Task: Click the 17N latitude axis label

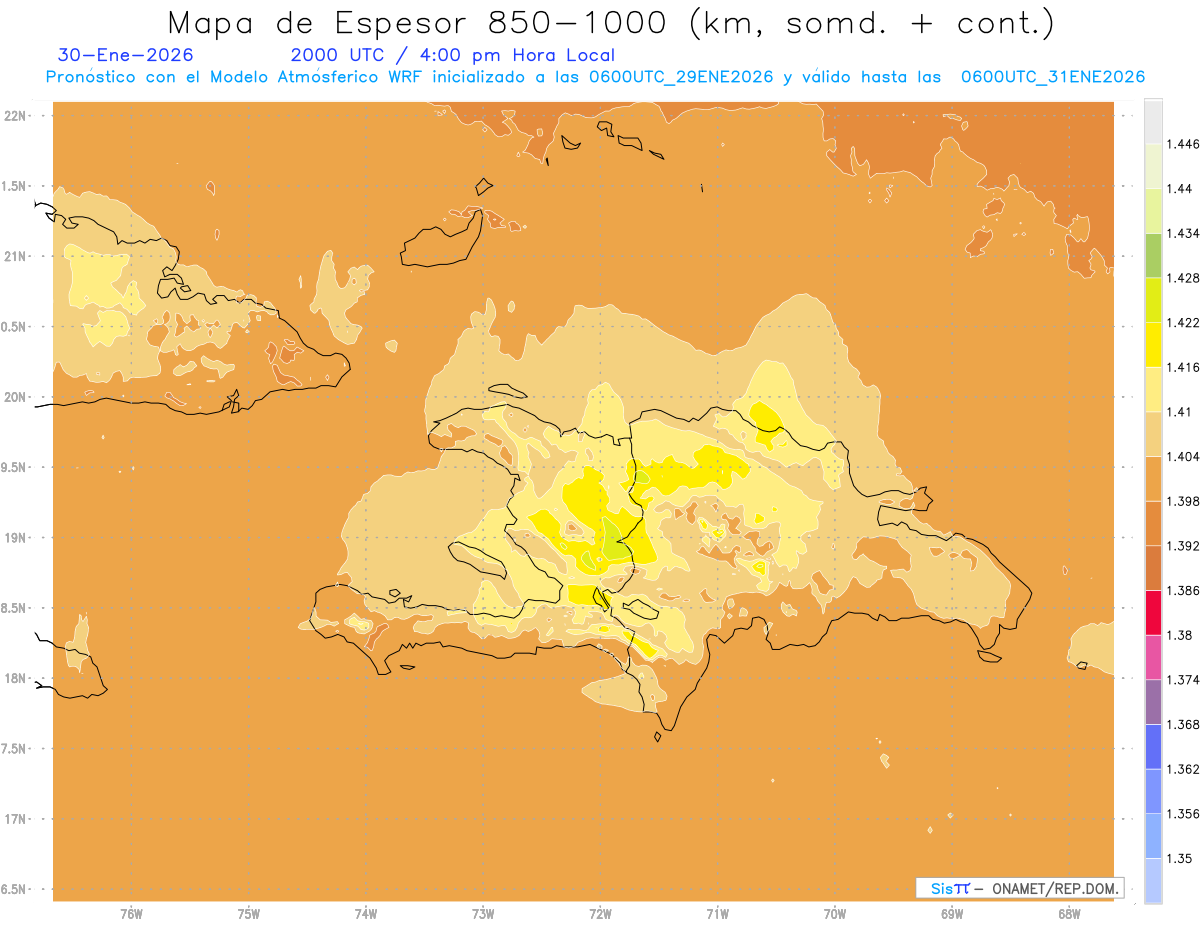Action: (x=17, y=819)
